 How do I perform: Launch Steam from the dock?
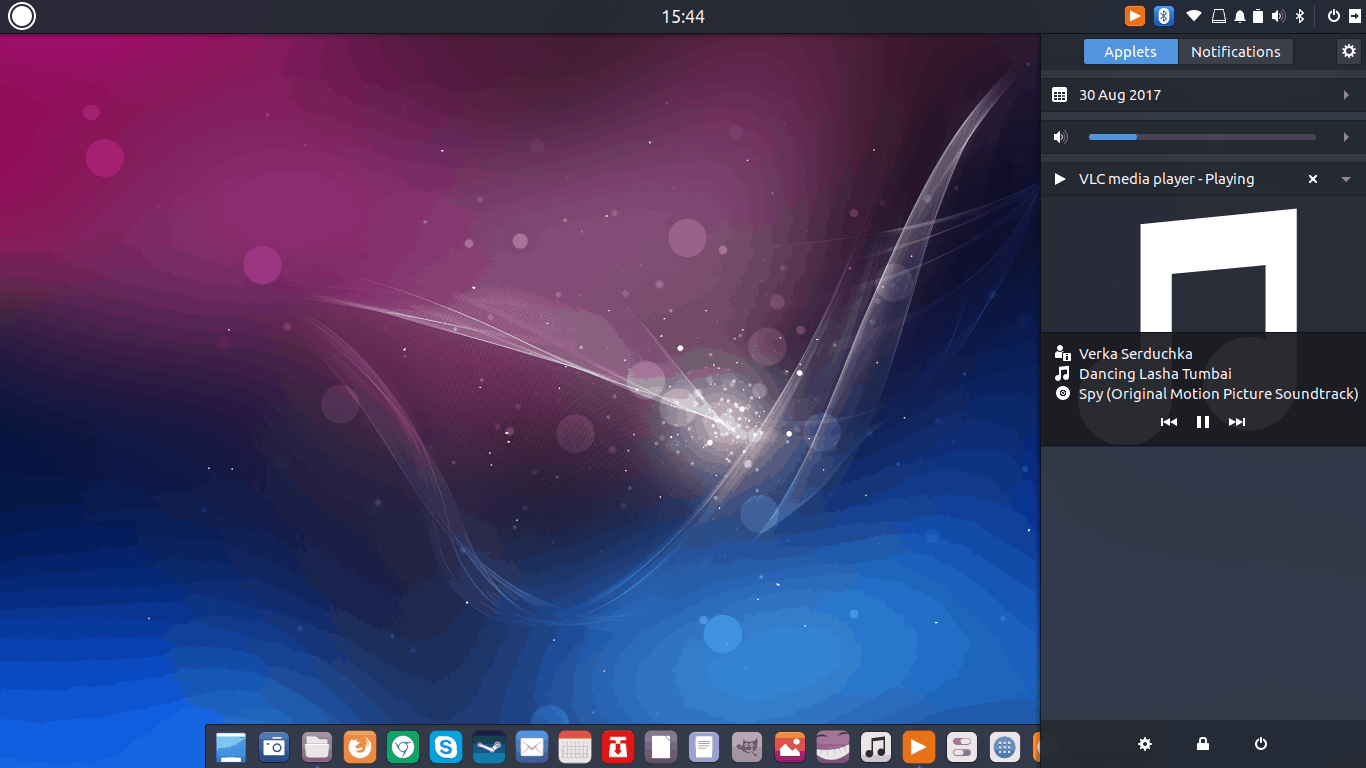tap(489, 746)
